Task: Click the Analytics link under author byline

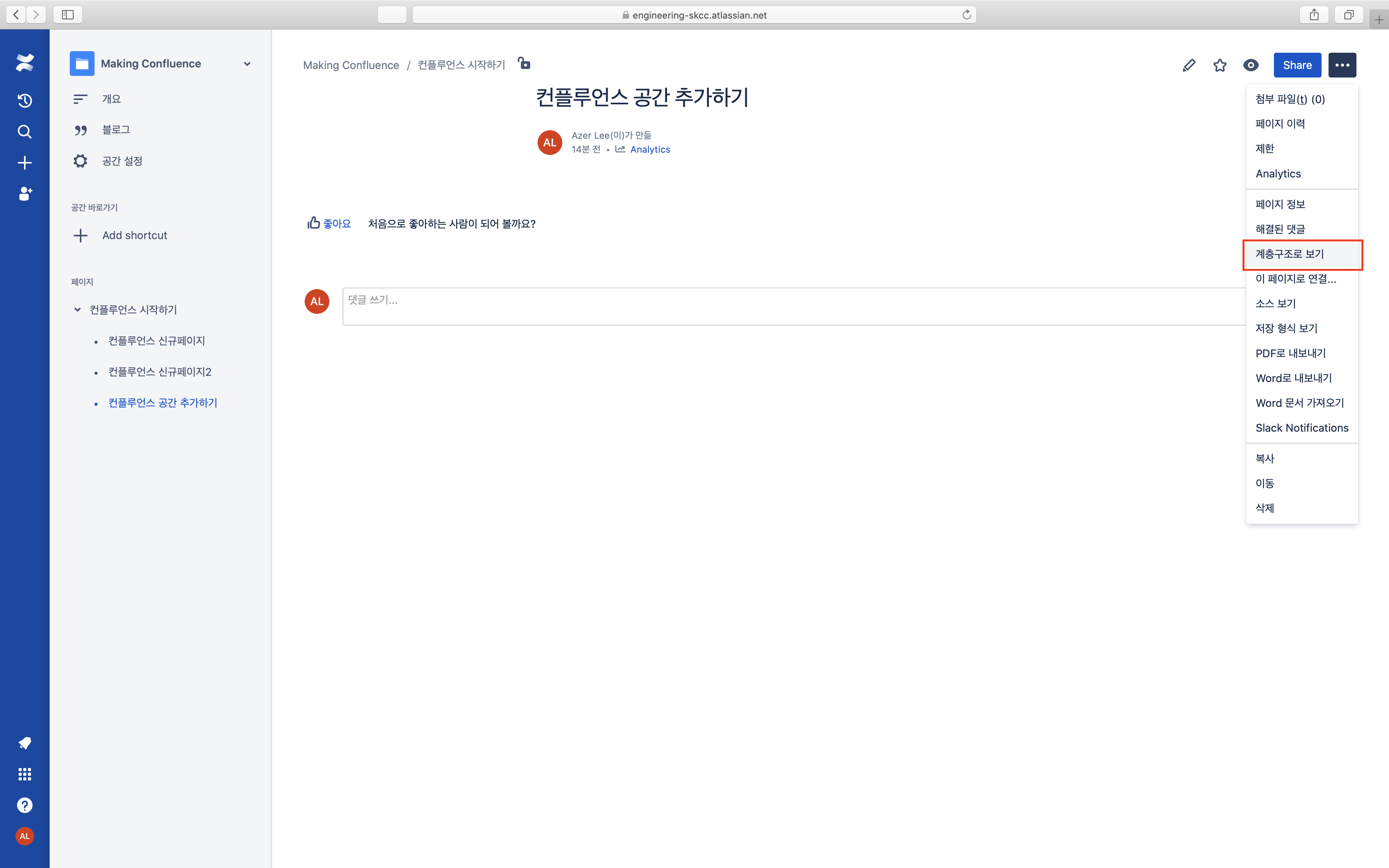Action: [650, 149]
